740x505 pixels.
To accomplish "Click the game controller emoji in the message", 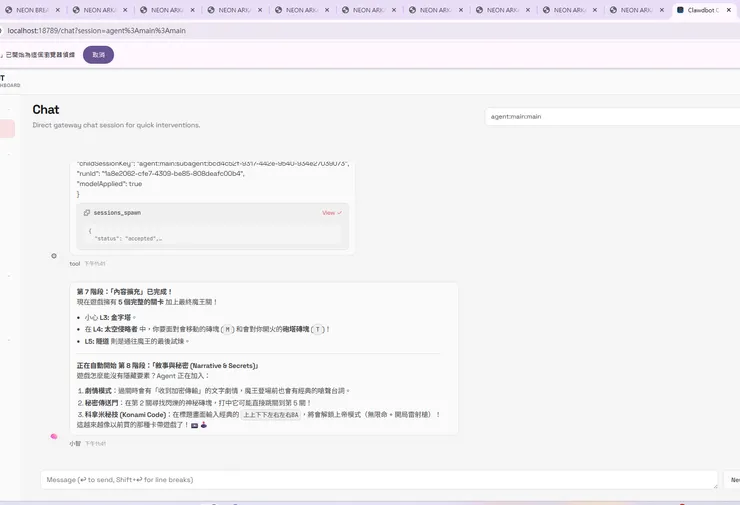I will pos(203,425).
